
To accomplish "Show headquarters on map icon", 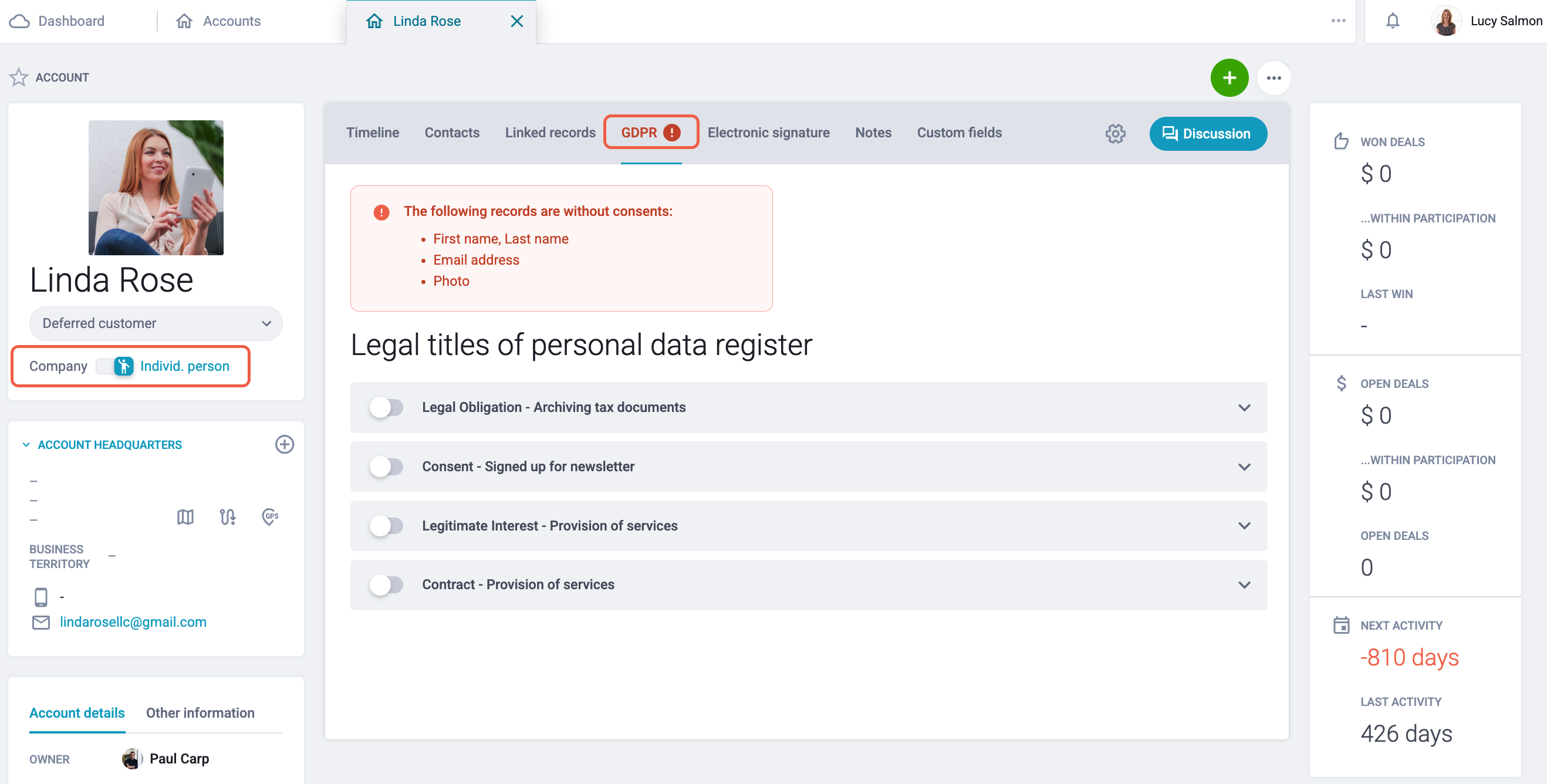I will [185, 516].
